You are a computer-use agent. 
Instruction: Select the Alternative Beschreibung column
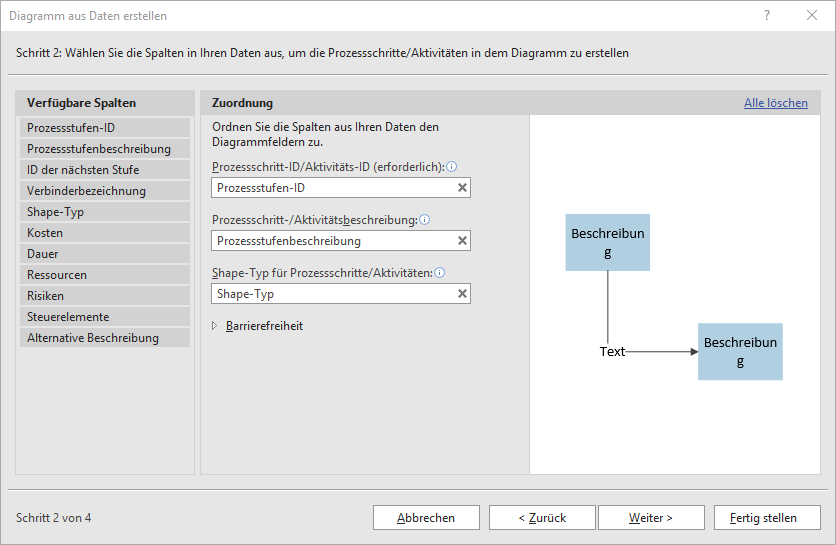pyautogui.click(x=104, y=338)
